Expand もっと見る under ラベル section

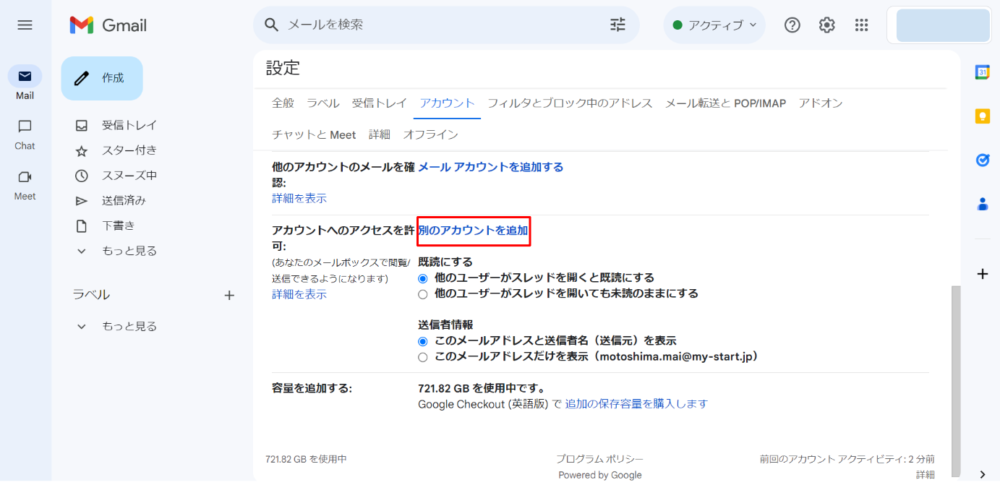129,326
